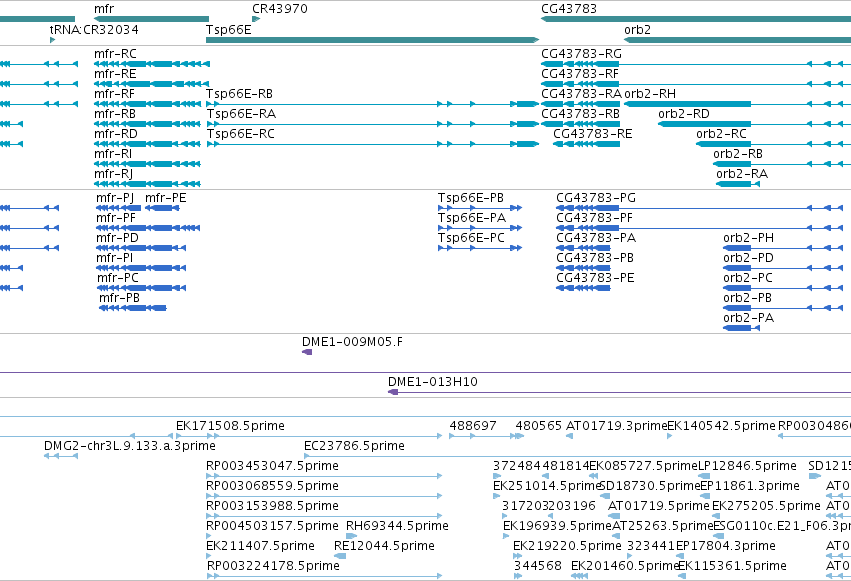Click BAC end DME1-009M05.F
Image resolution: width=851 pixels, height=581 pixels.
point(307,352)
